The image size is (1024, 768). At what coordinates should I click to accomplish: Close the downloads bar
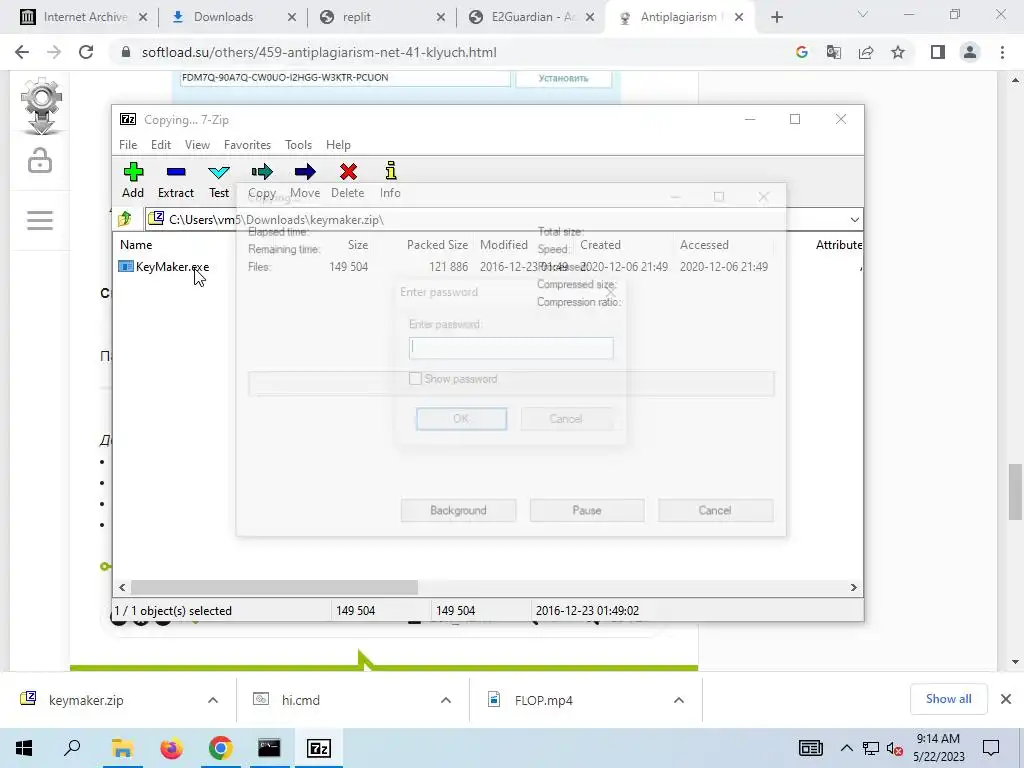[x=1006, y=699]
